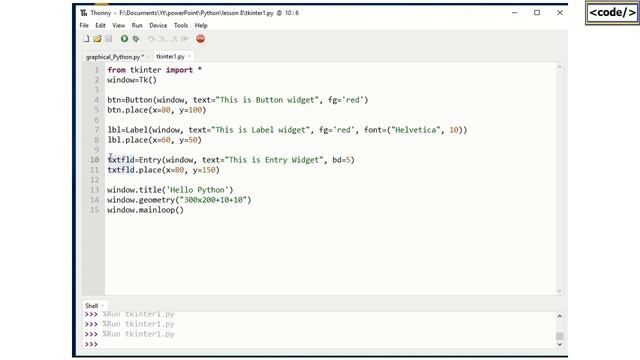
Task: Minimize the Thonny window
Action: click(x=514, y=13)
